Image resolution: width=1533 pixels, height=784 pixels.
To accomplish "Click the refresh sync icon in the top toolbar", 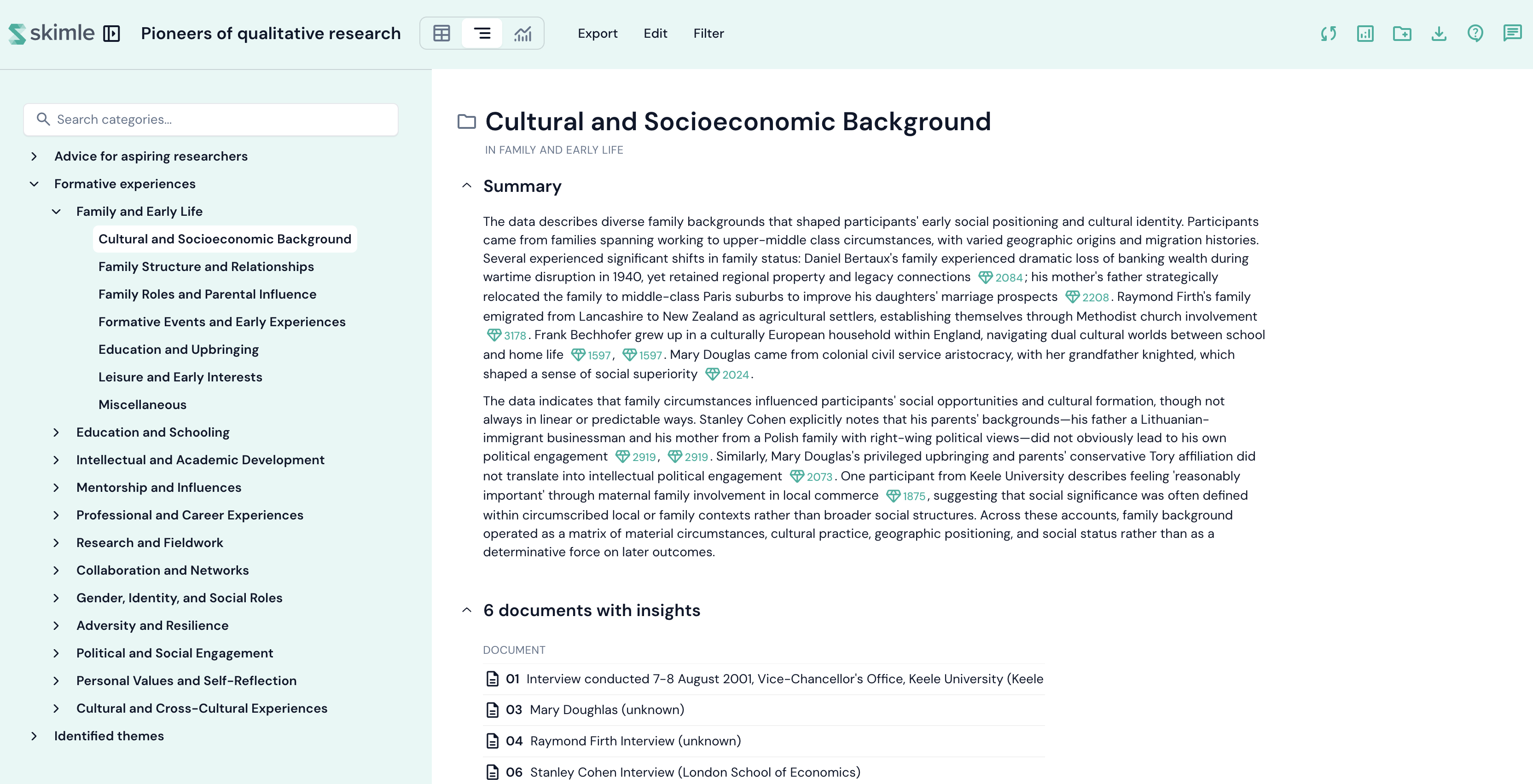I will [x=1328, y=33].
